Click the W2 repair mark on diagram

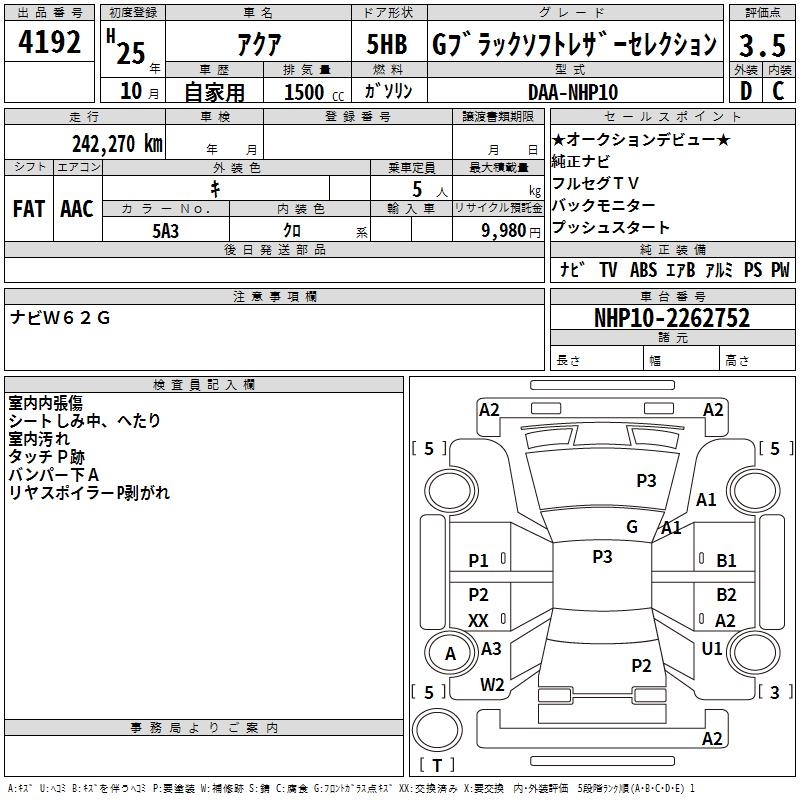click(491, 684)
